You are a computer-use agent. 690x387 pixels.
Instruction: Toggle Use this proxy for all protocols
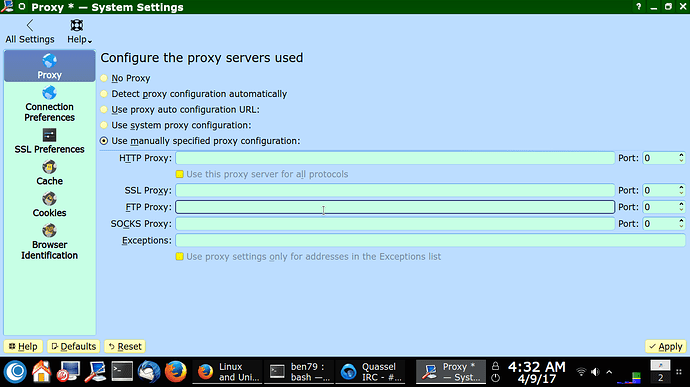tap(262, 174)
